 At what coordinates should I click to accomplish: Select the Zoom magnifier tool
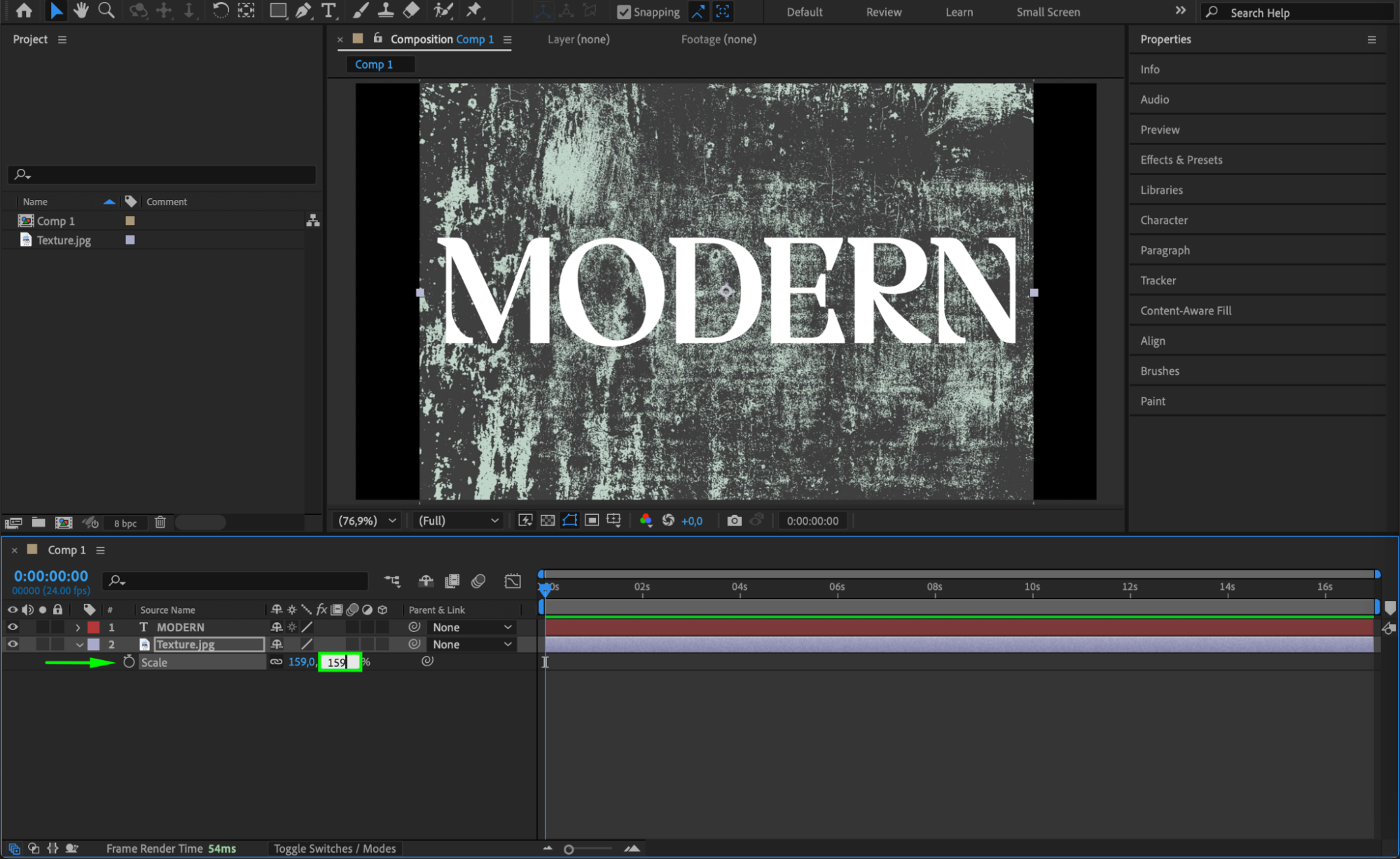pyautogui.click(x=106, y=11)
